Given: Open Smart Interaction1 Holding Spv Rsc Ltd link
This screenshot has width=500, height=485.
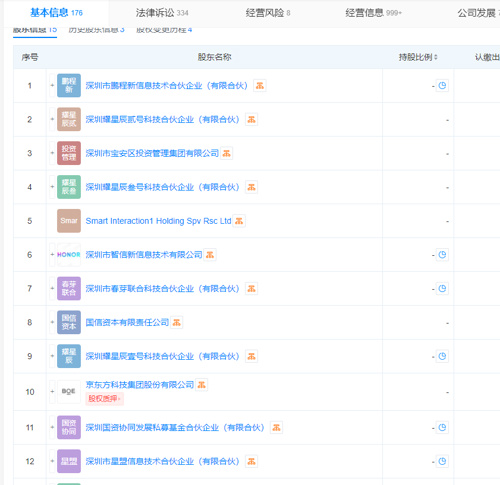Looking at the screenshot, I should pyautogui.click(x=158, y=221).
